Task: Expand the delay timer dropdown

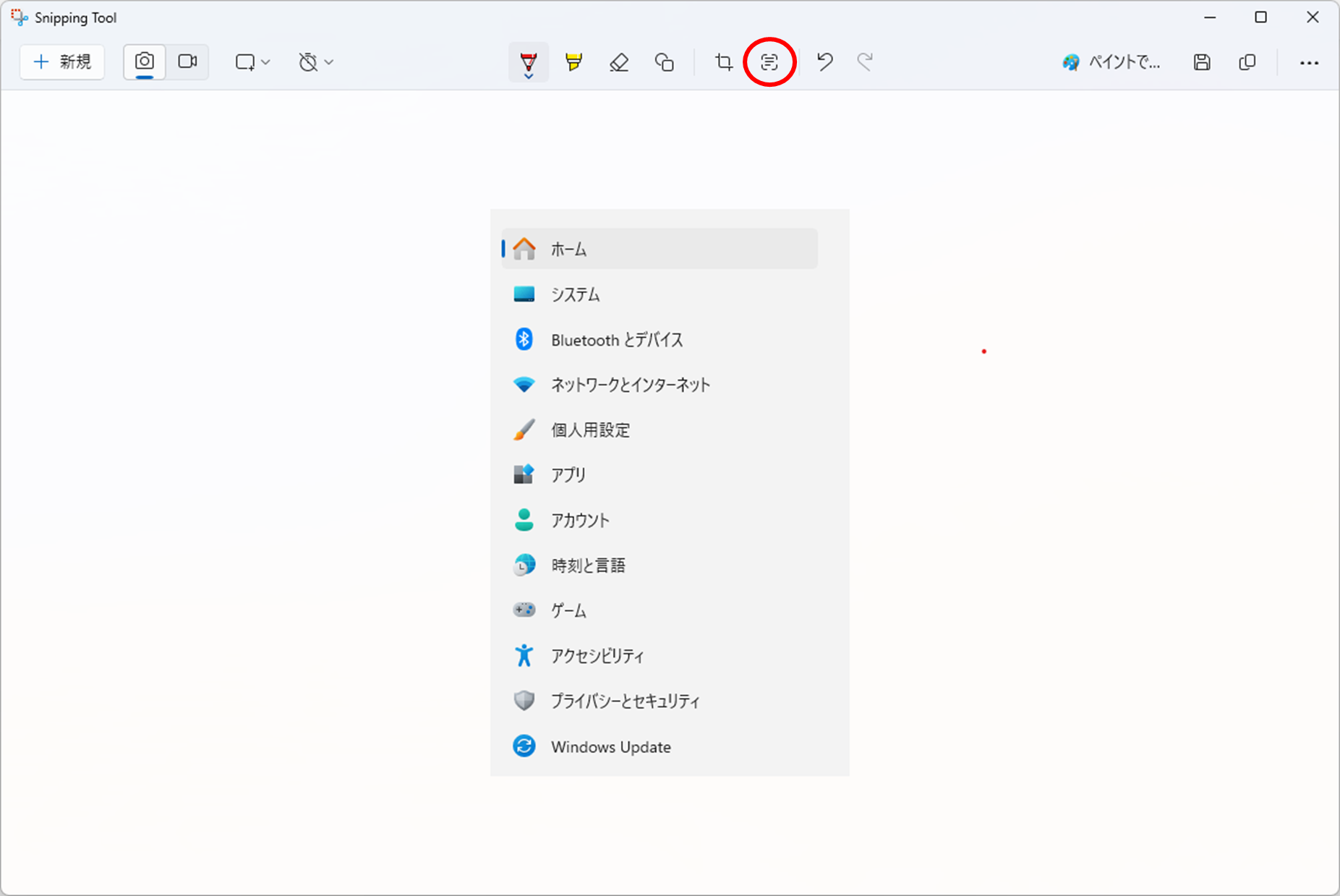Action: click(315, 62)
